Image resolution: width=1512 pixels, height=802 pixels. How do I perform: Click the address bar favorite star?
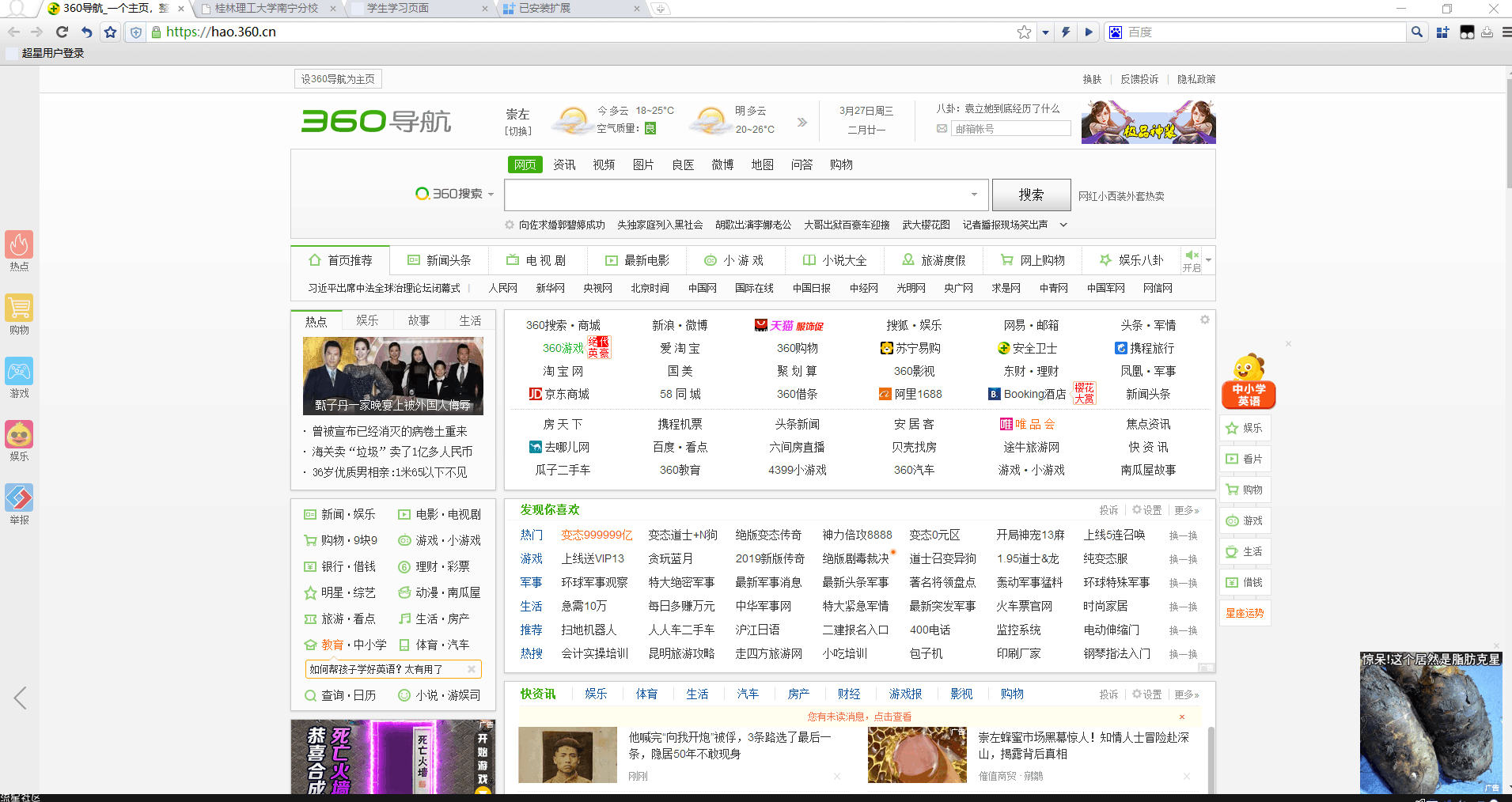click(x=1024, y=32)
